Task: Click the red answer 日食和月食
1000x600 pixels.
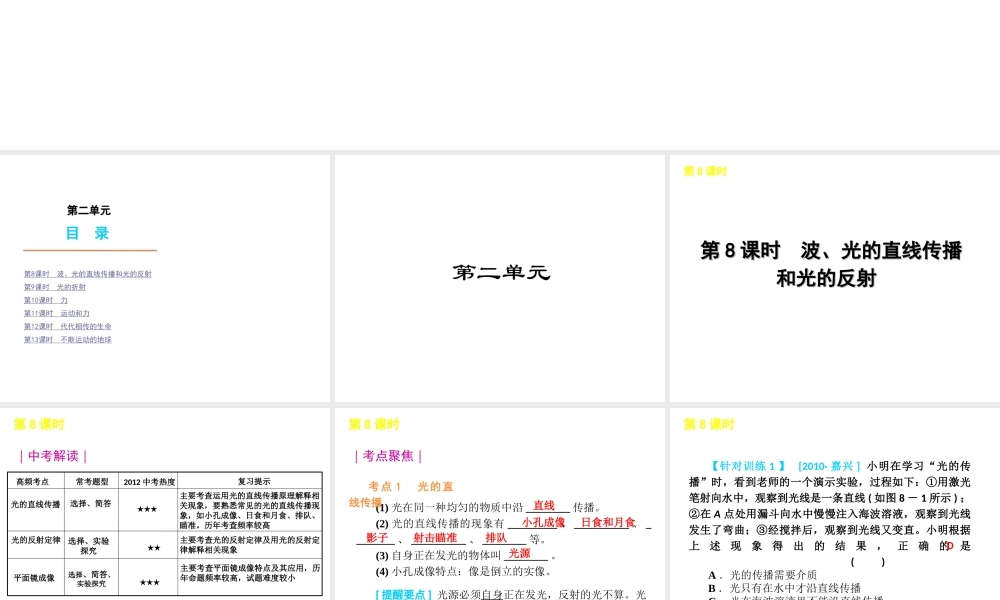Action: click(x=608, y=522)
